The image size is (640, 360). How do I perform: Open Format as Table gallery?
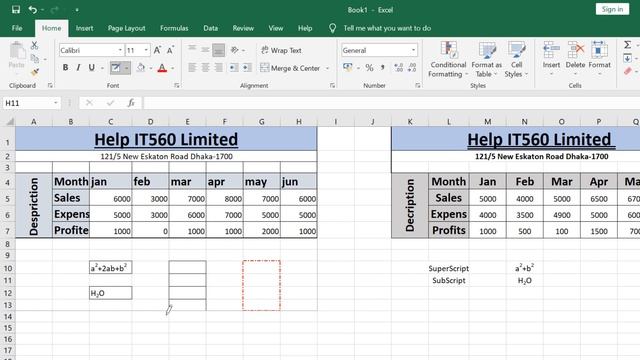[487, 60]
